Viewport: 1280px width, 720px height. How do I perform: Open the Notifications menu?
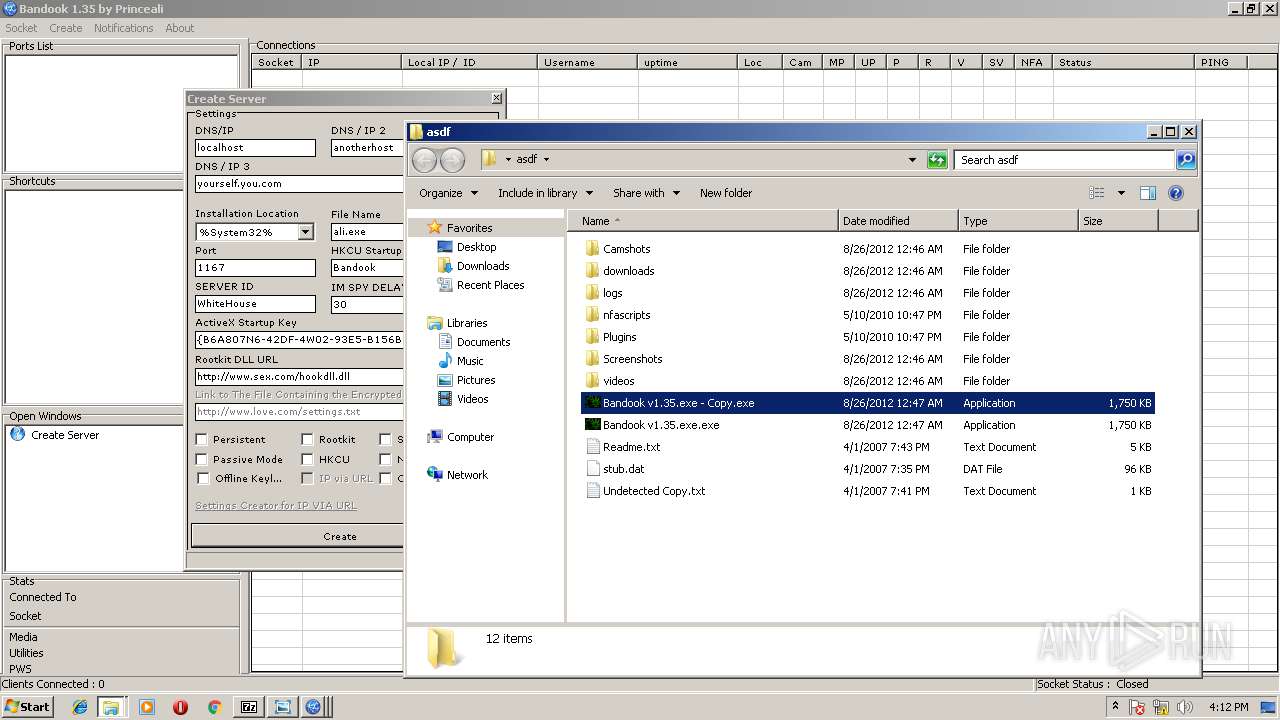[124, 28]
